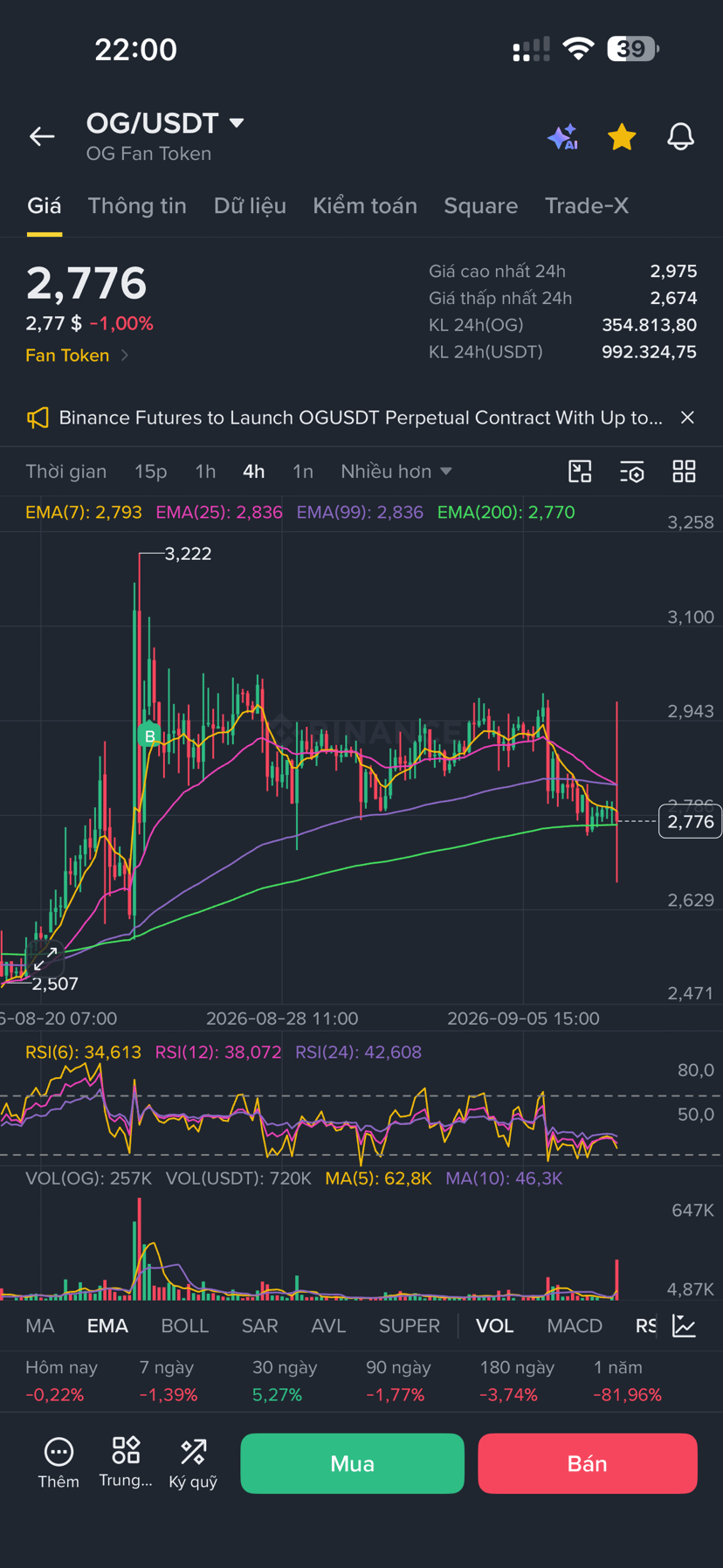This screenshot has width=723, height=1568.
Task: Open the Ký quỹ margin icon
Action: 193,1463
